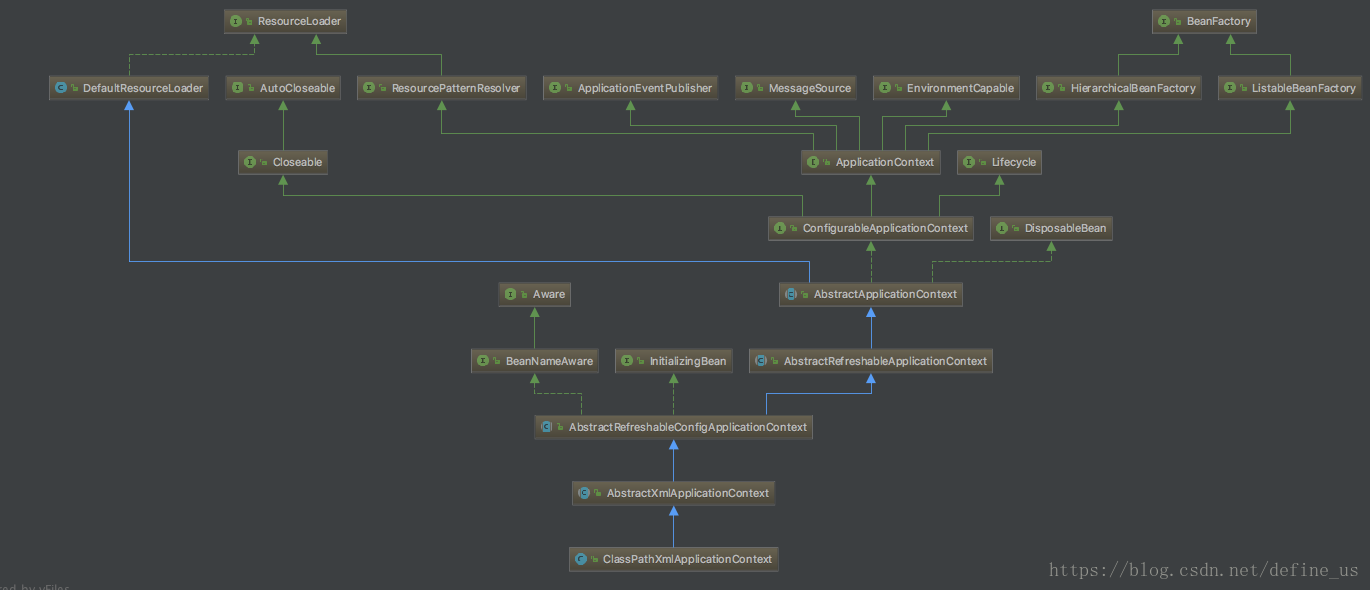Click the abstract class icon on AbstractApplicationContext
The width and height of the screenshot is (1370, 590).
tap(791, 294)
